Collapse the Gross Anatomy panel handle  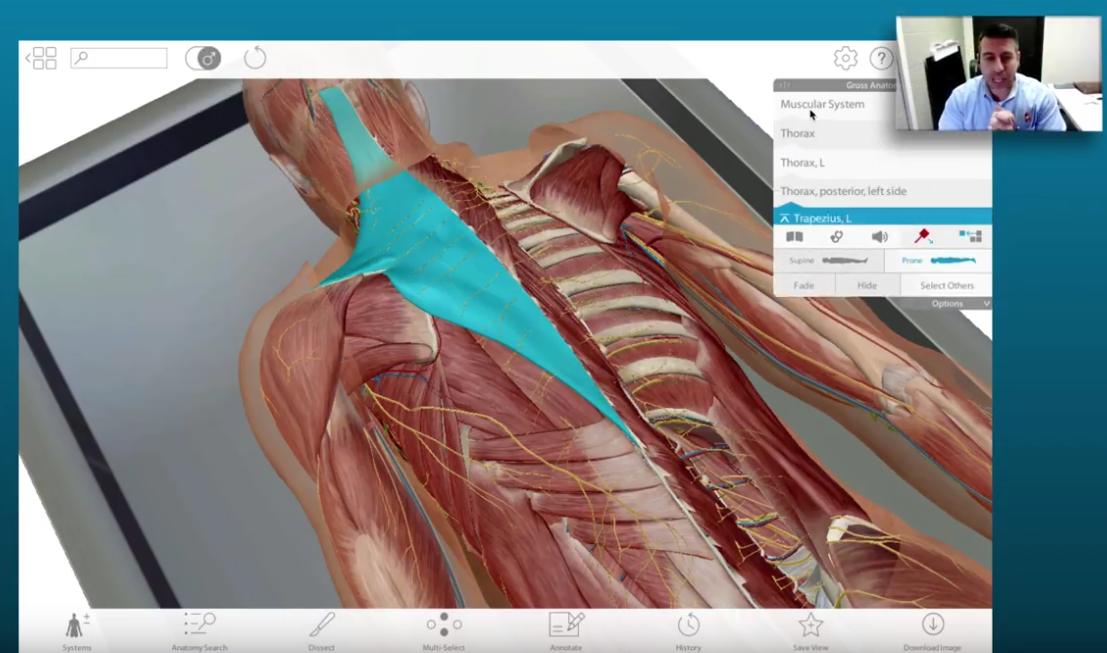784,85
